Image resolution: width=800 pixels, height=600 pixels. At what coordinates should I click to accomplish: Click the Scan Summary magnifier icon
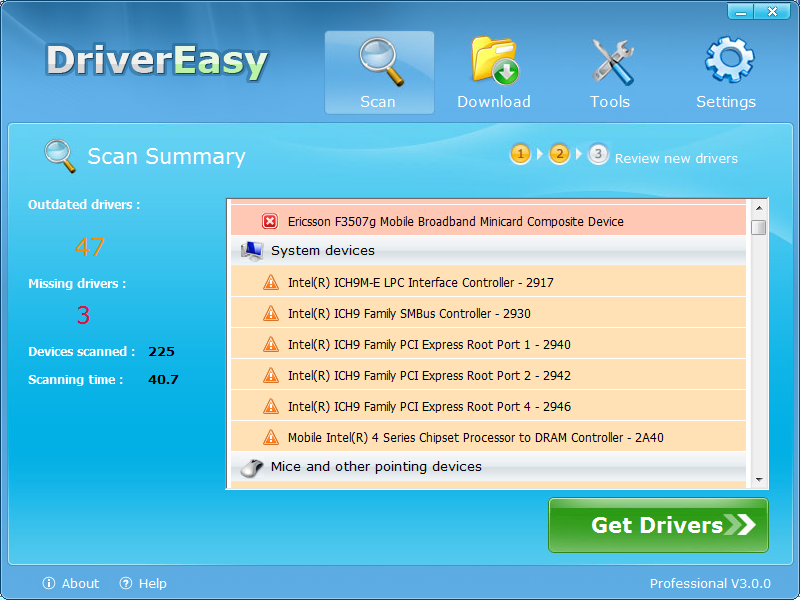tap(60, 156)
